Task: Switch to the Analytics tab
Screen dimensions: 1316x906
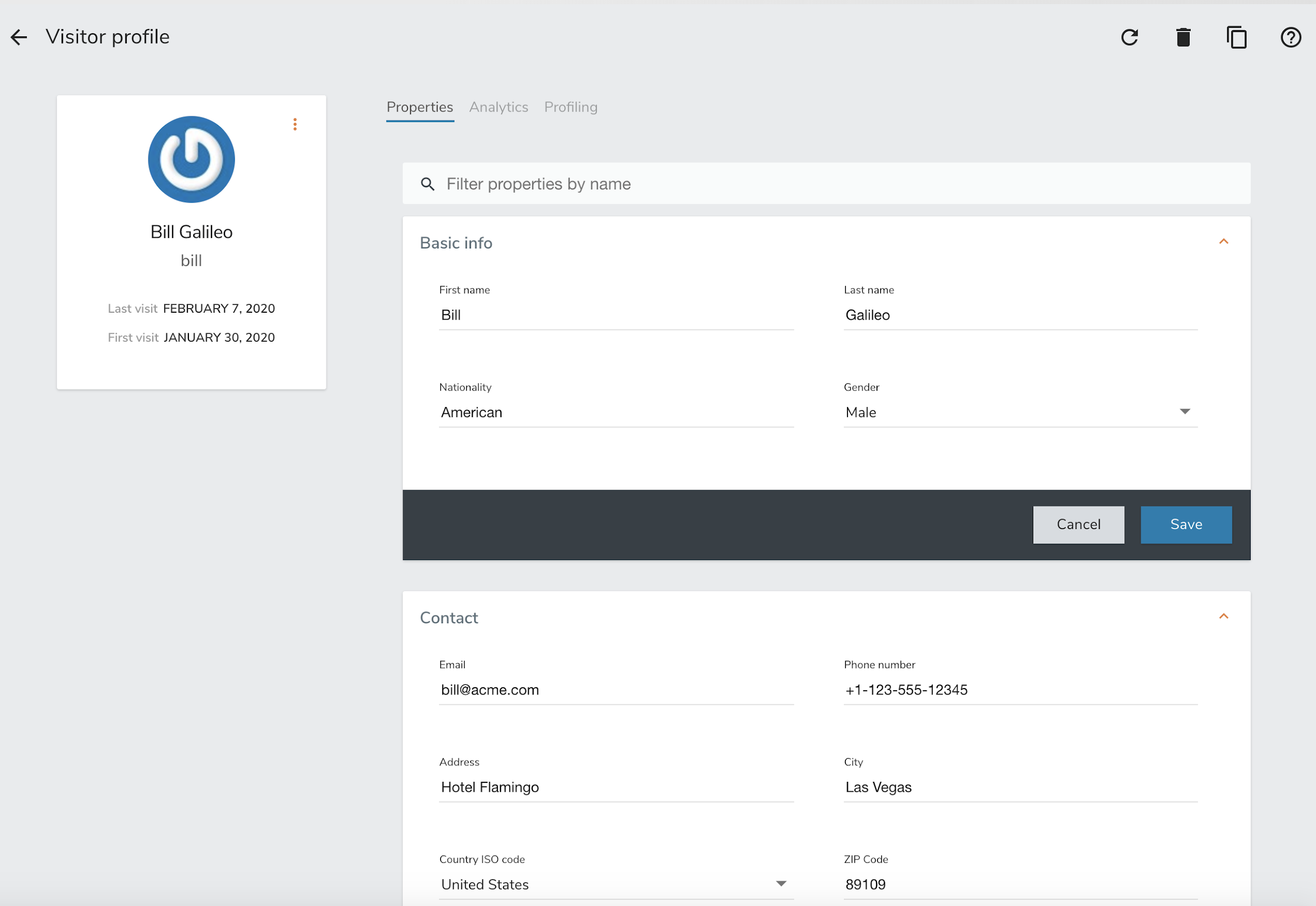Action: tap(499, 107)
